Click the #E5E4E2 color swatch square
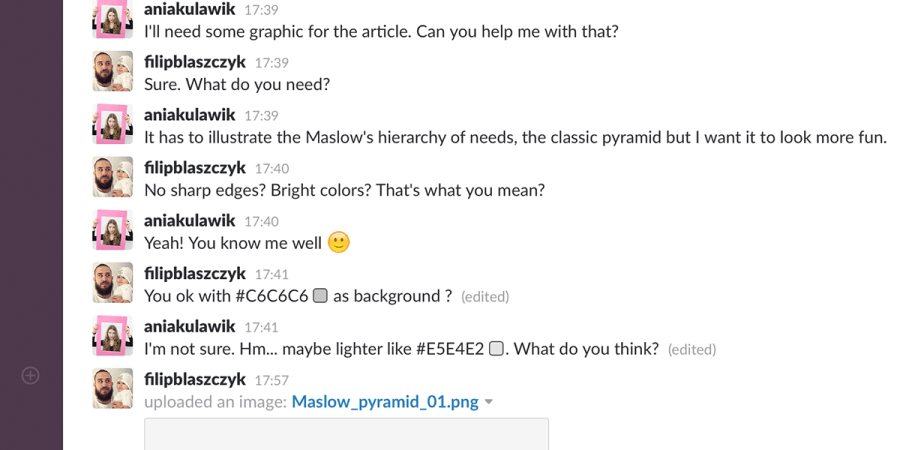This screenshot has width=900, height=450. 496,349
